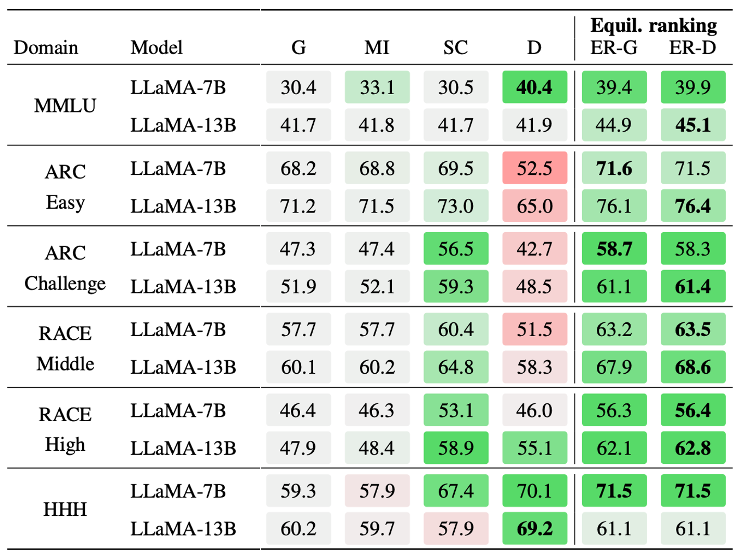Click the bold green 40.4 cell
Screen dimensions: 744x560
534,88
